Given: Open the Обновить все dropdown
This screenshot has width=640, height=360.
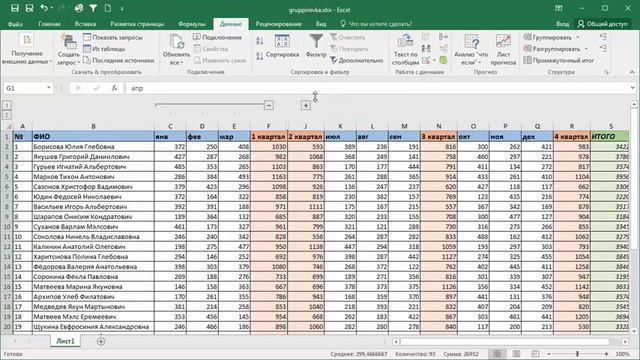Looking at the screenshot, I should point(176,50).
